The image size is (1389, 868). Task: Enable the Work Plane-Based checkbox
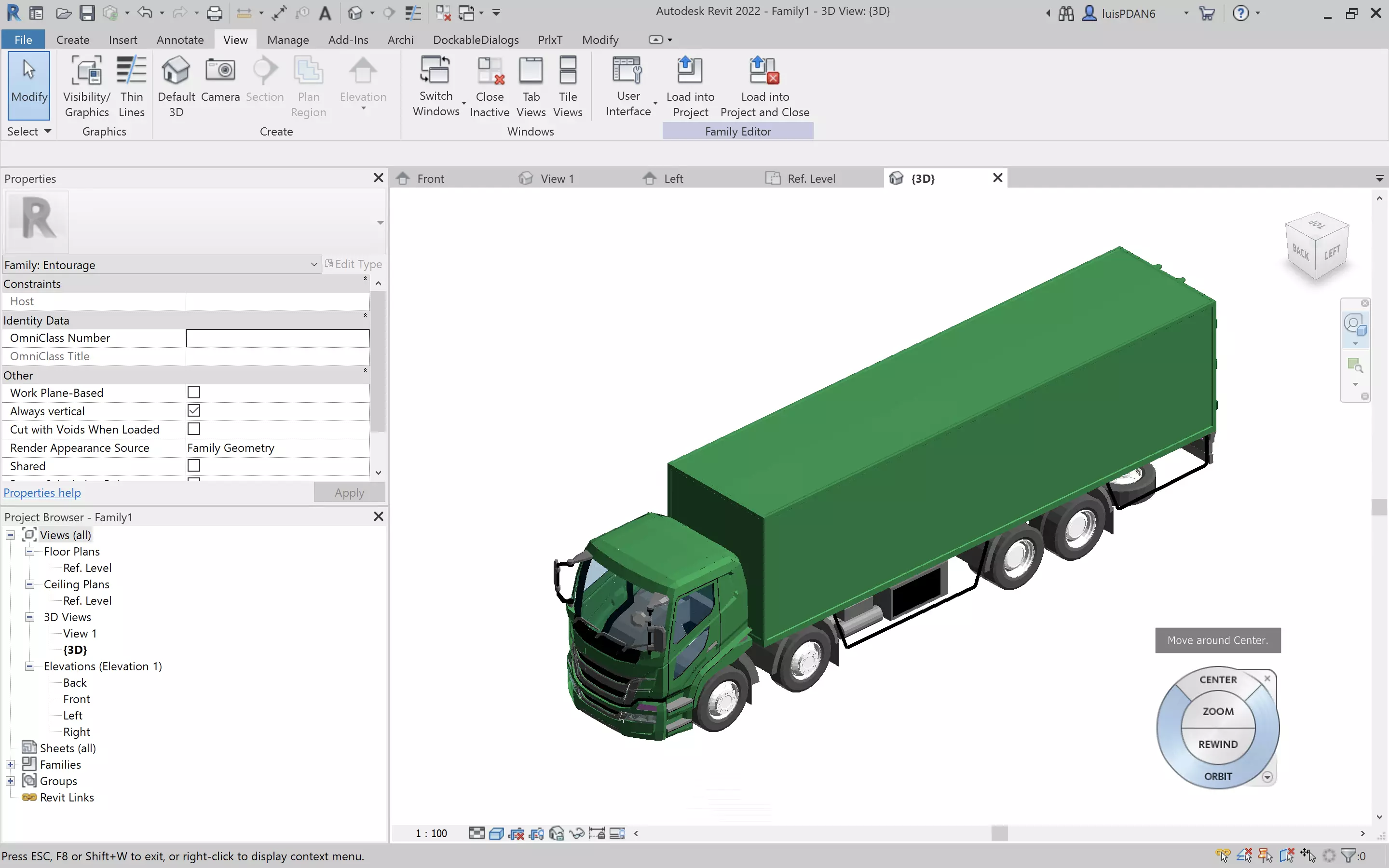193,392
